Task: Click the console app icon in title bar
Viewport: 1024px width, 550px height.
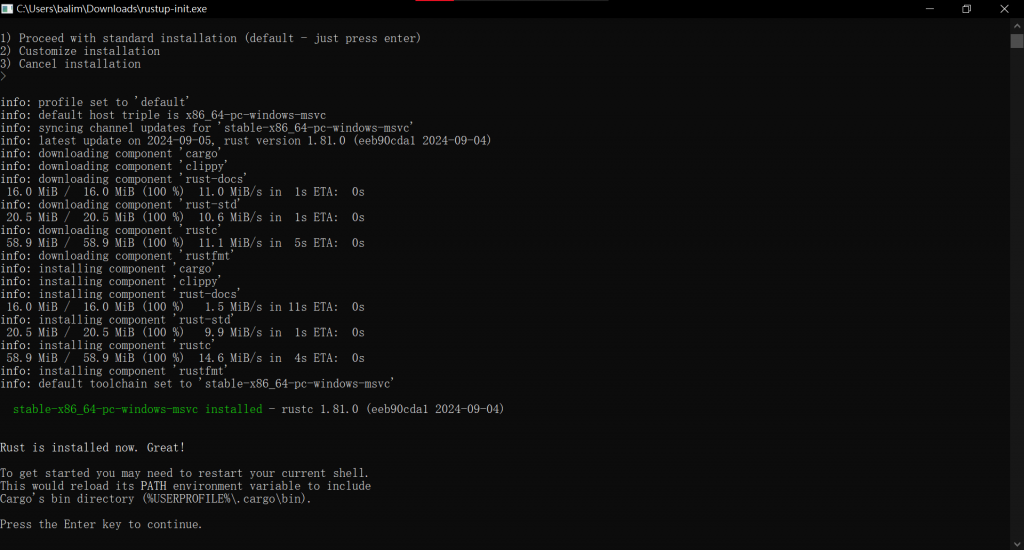Action: pyautogui.click(x=7, y=9)
